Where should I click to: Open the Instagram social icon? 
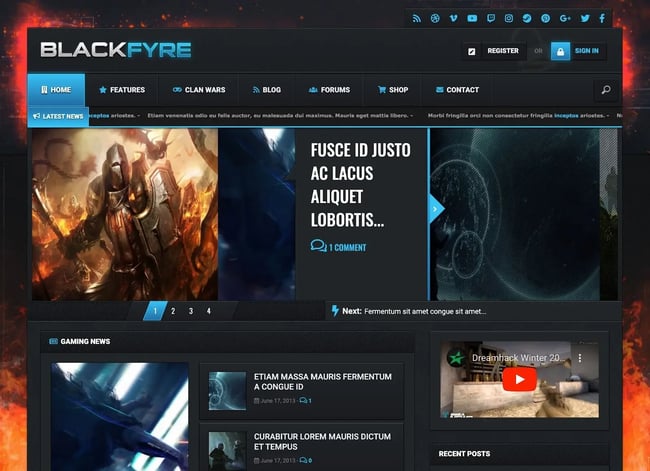(509, 18)
